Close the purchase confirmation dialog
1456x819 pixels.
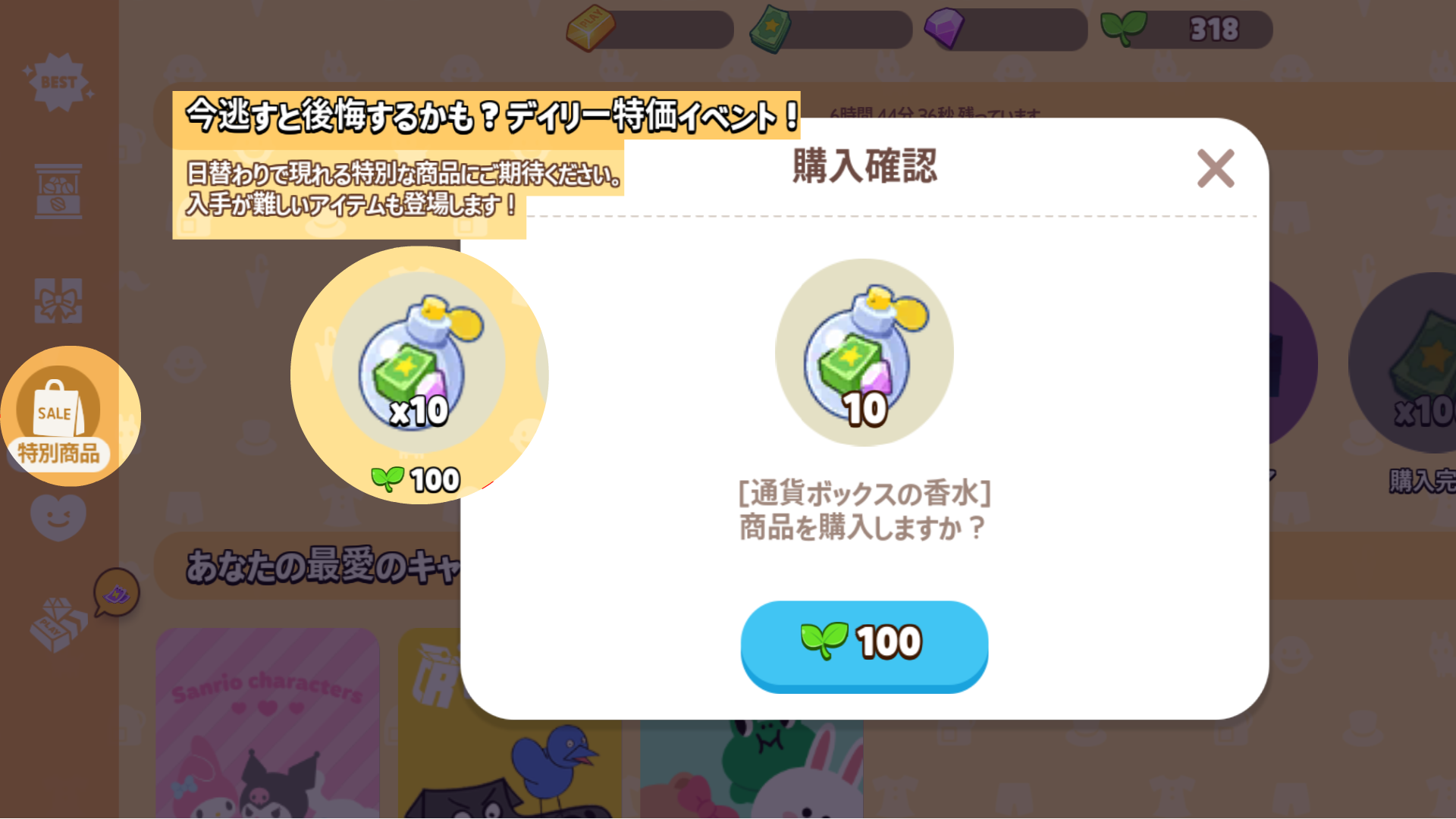[1216, 168]
